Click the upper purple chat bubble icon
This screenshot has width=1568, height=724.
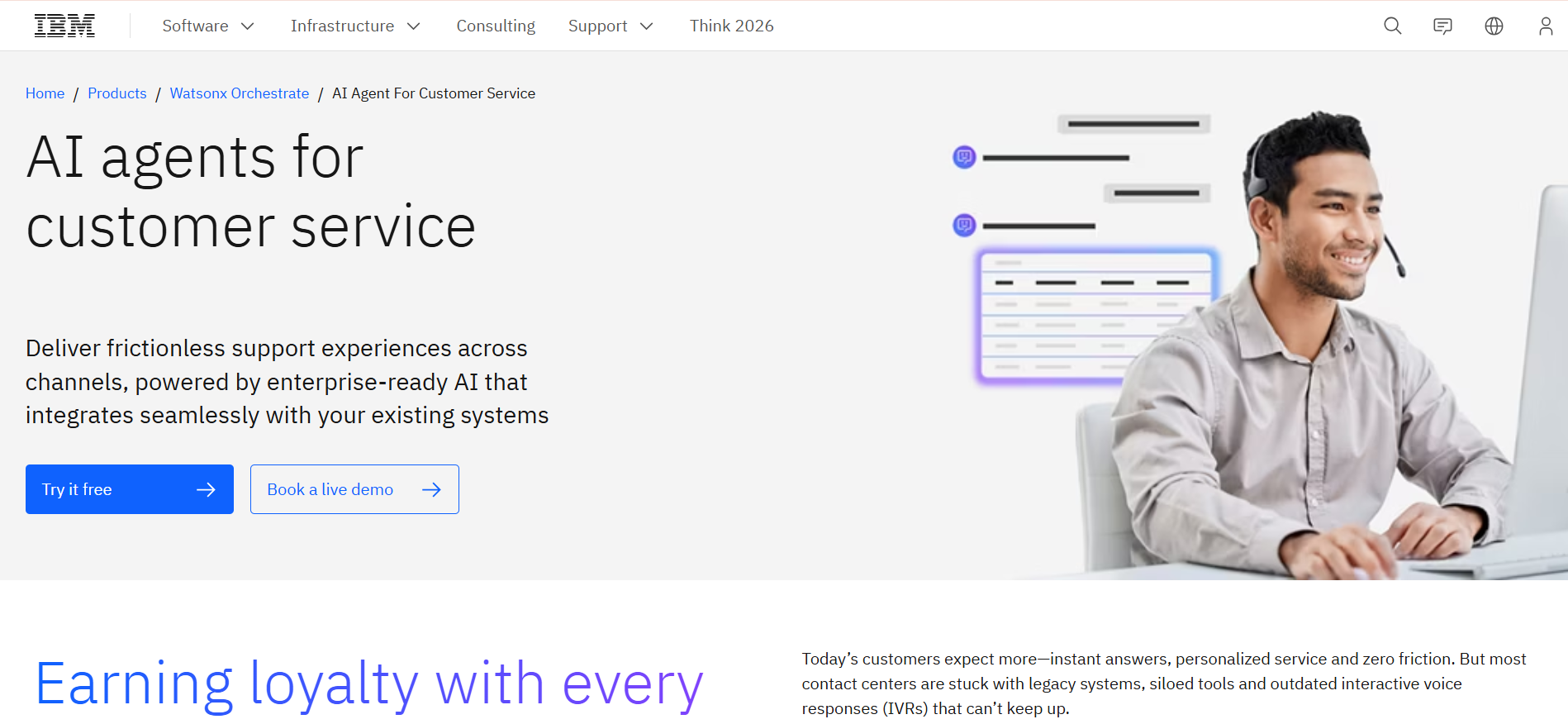[964, 157]
